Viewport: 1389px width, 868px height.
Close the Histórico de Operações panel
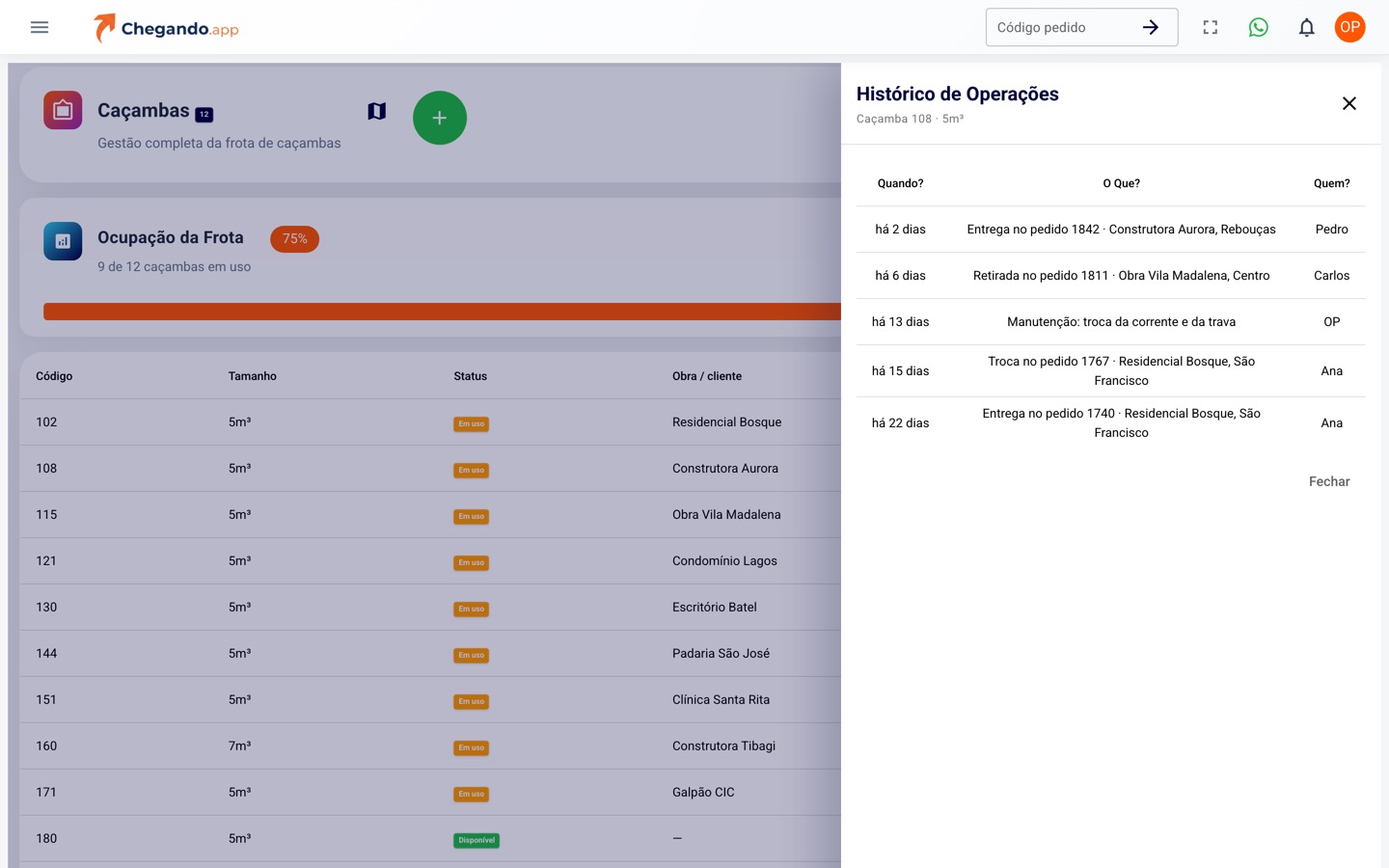[1349, 103]
